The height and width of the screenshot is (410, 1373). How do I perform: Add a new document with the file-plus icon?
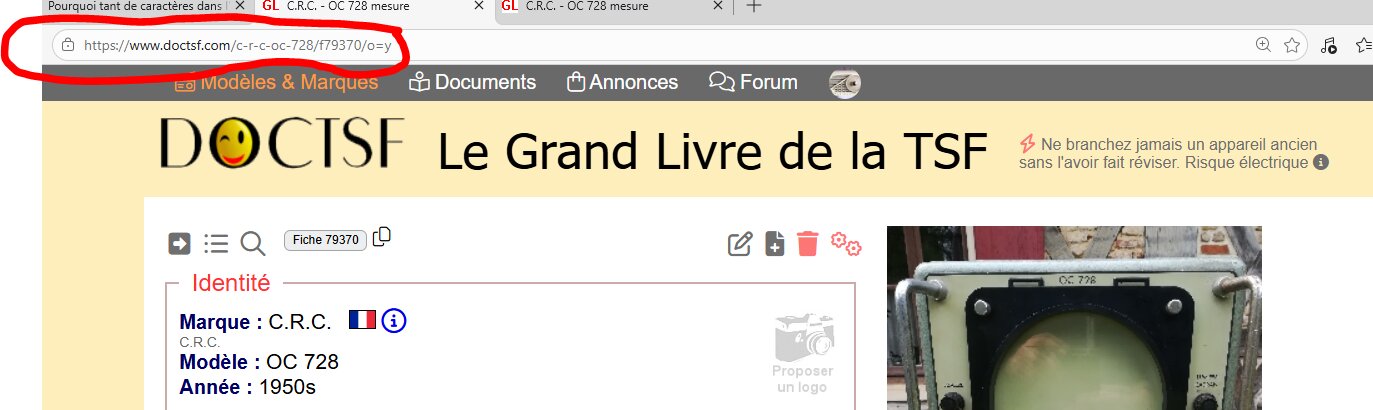click(775, 243)
